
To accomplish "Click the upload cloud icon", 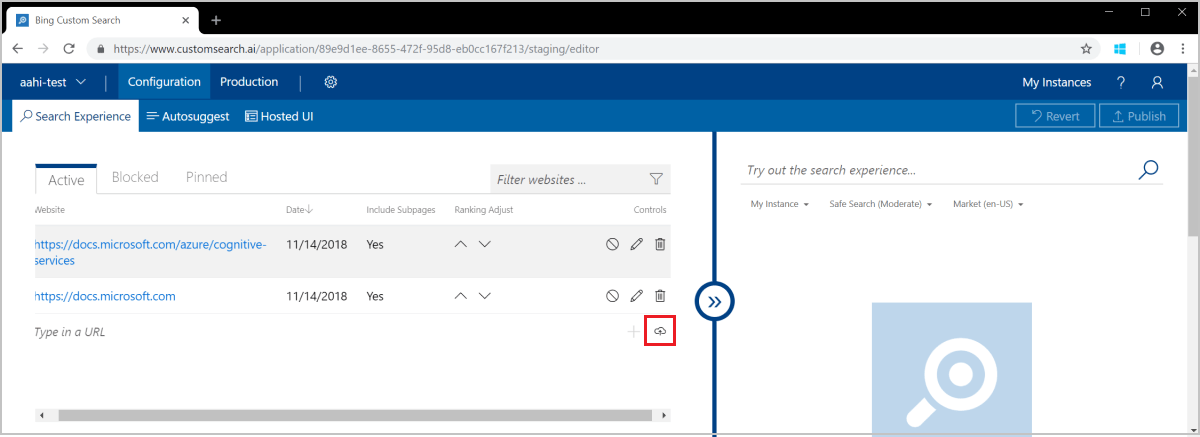I will pyautogui.click(x=660, y=331).
